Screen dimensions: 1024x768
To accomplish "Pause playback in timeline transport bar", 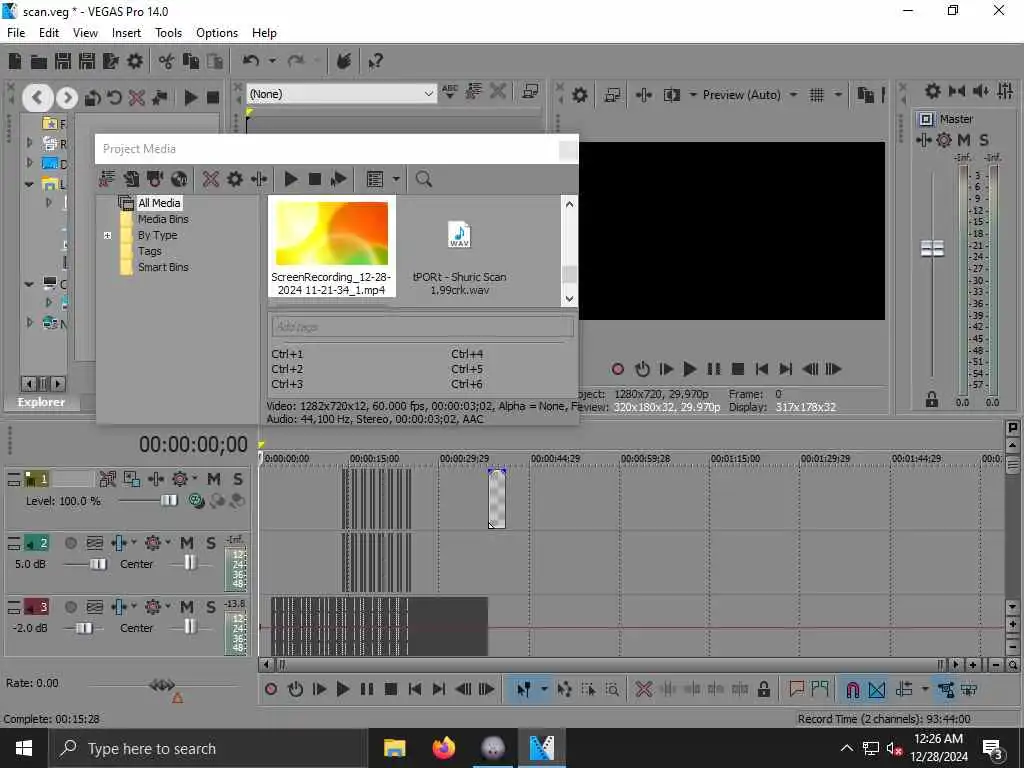I will click(x=367, y=689).
